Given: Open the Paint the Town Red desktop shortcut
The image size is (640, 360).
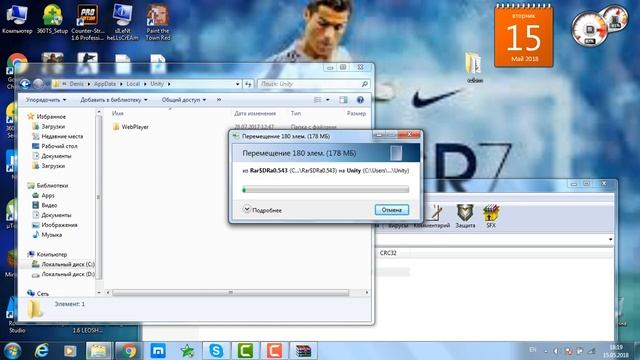Looking at the screenshot, I should pos(158,22).
